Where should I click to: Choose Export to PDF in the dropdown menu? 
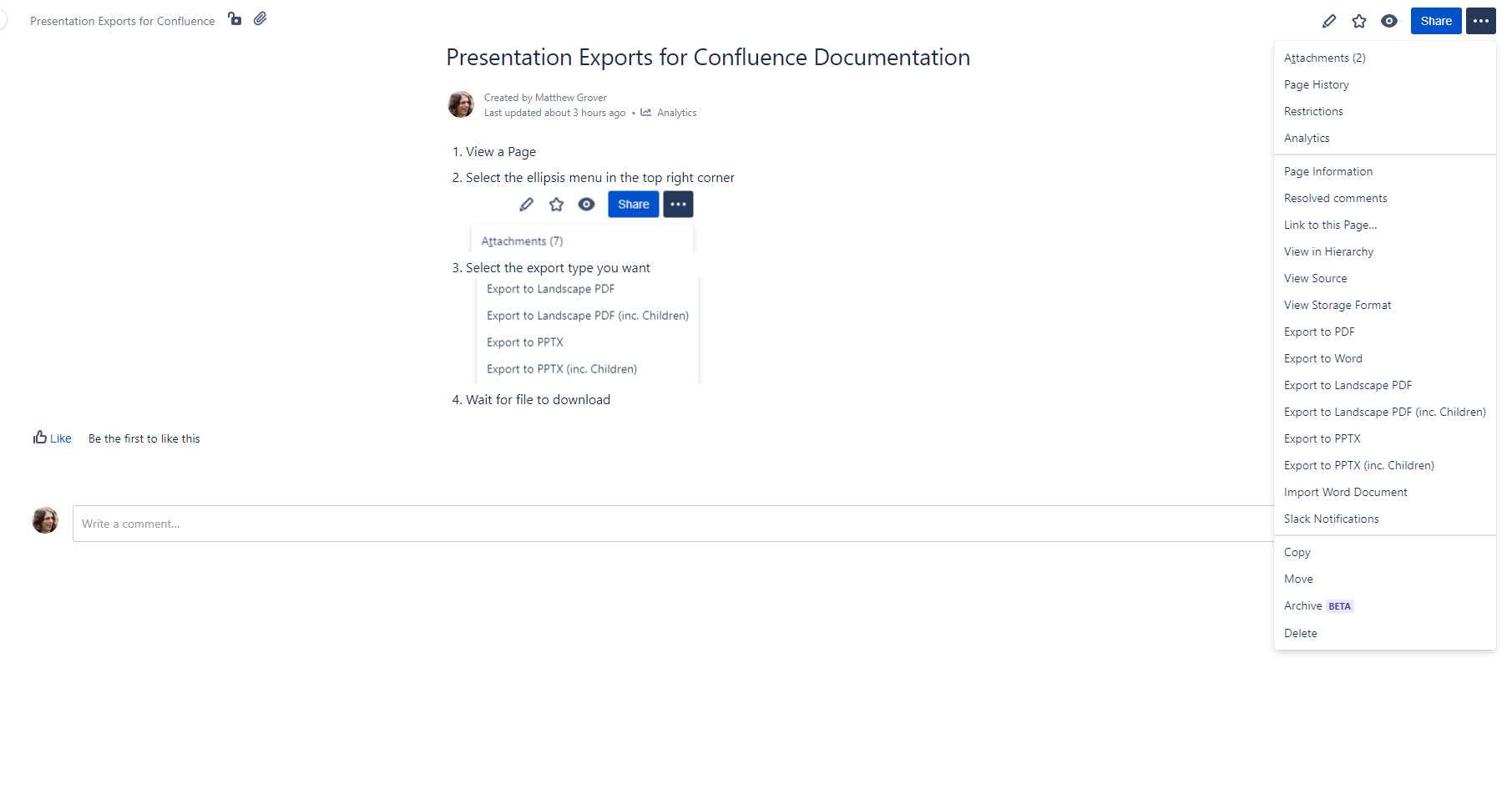1384,332
